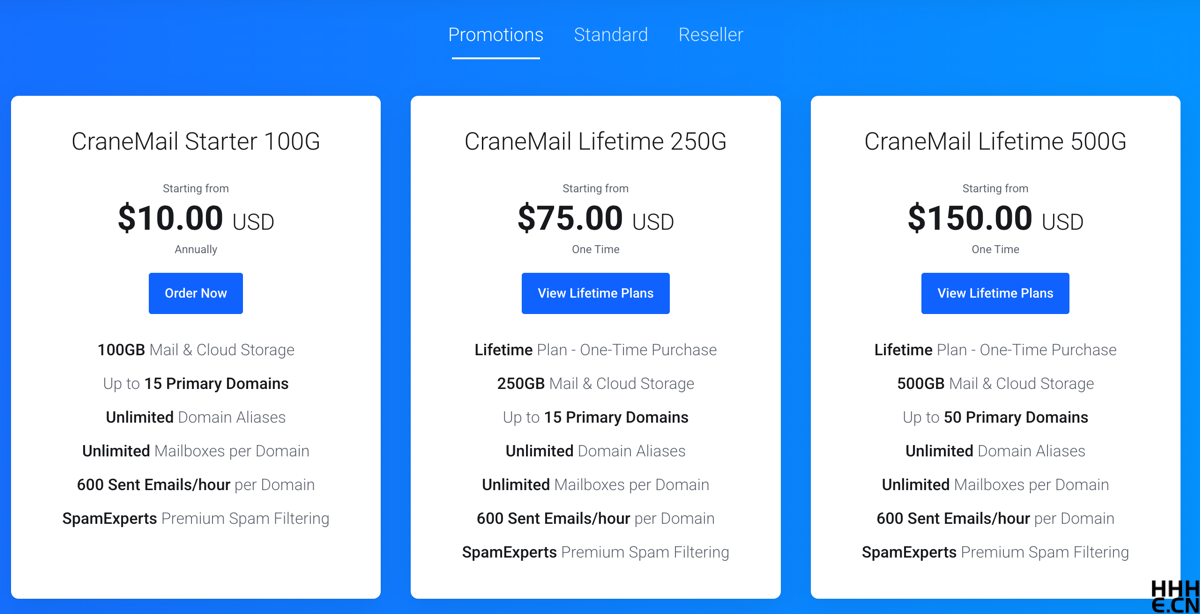Click the 100GB Mail & Cloud Storage feature

196,350
